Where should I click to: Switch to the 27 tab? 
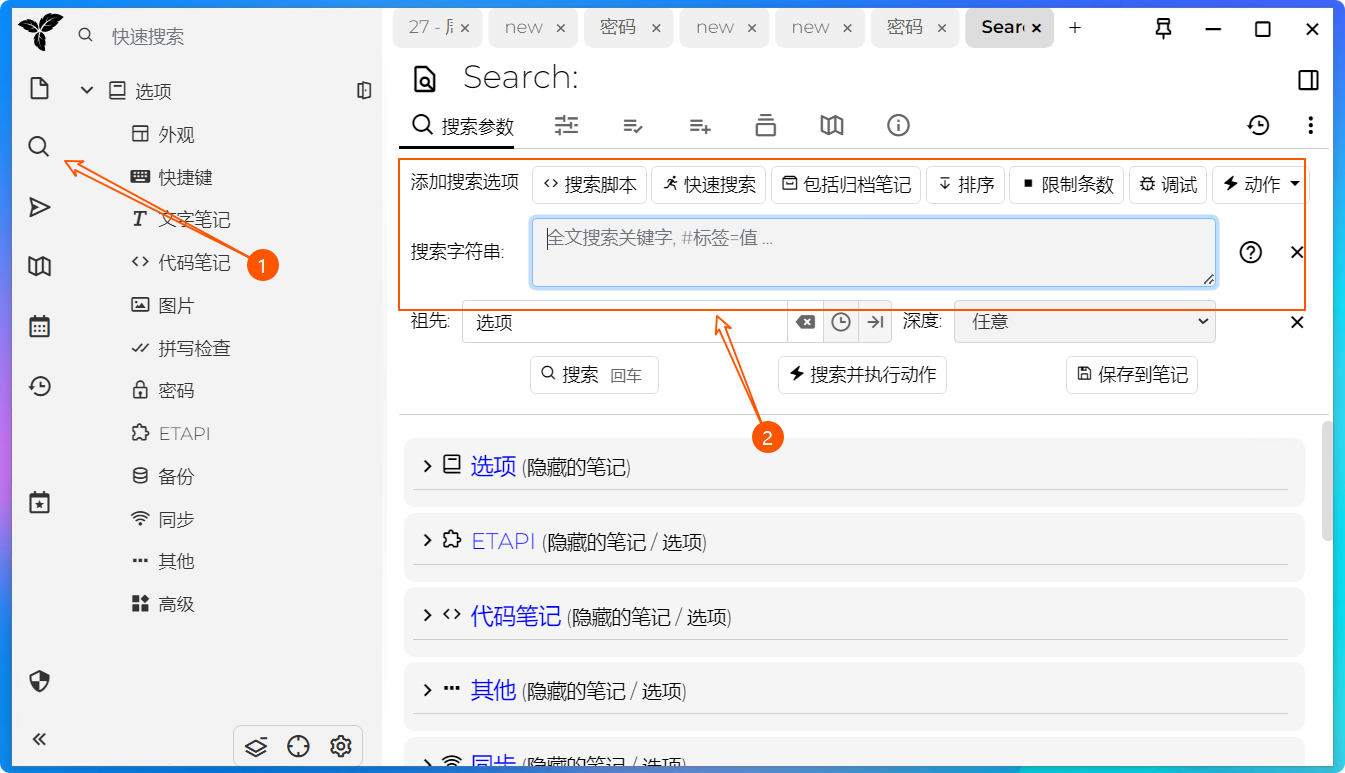click(x=438, y=28)
